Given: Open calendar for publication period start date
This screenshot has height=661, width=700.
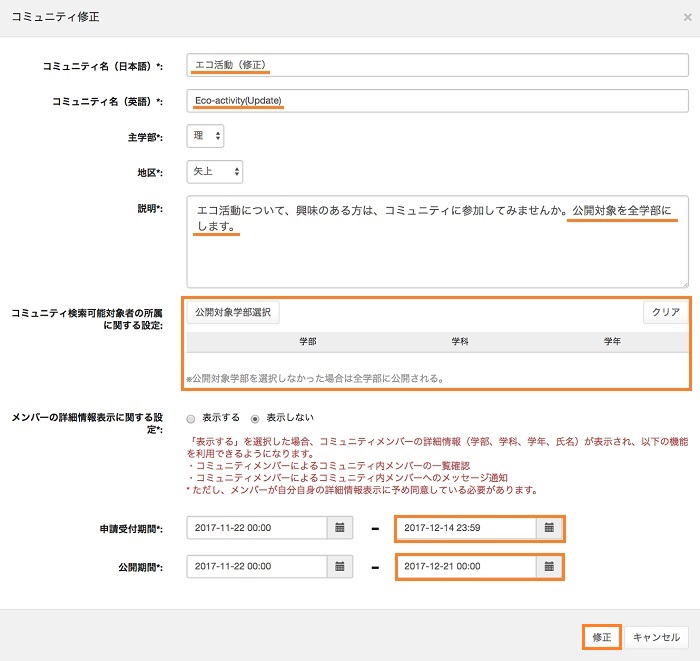Looking at the screenshot, I should [340, 566].
